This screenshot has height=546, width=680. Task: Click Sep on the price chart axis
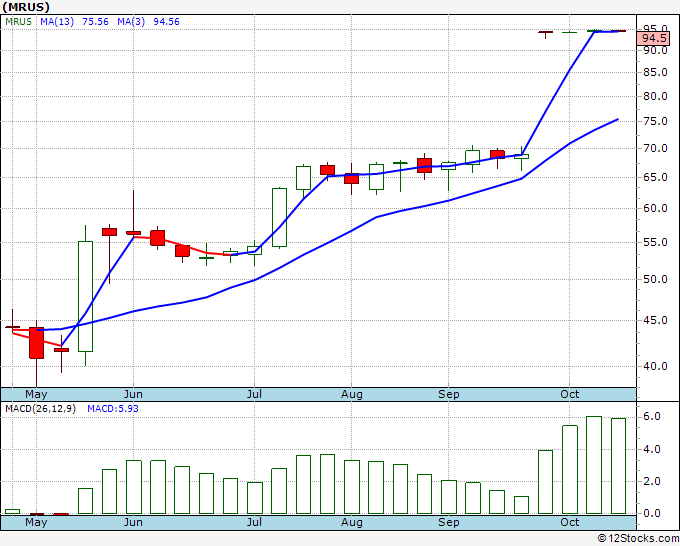point(448,395)
